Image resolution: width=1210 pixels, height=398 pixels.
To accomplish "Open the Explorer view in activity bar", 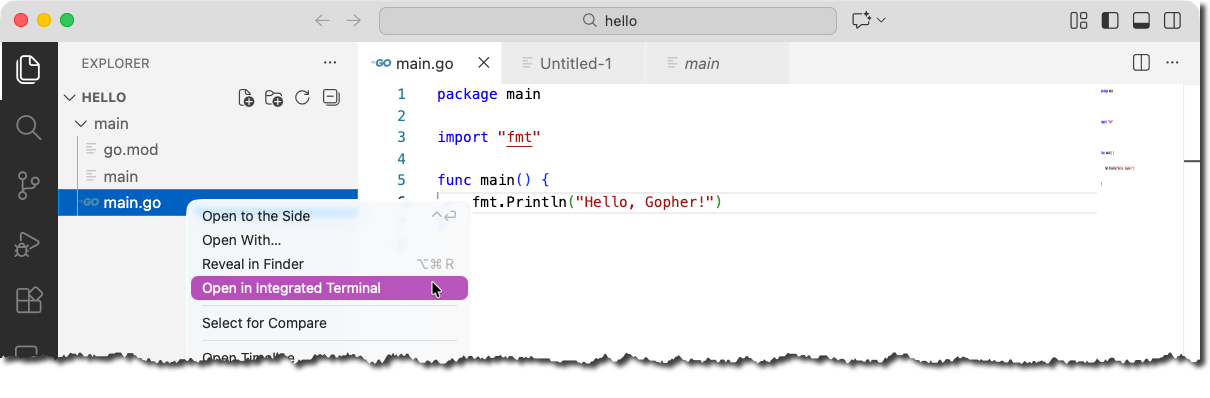I will (28, 69).
